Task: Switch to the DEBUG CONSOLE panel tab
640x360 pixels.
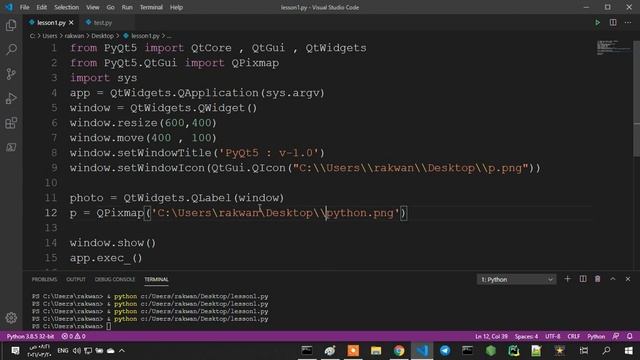Action: (115, 280)
